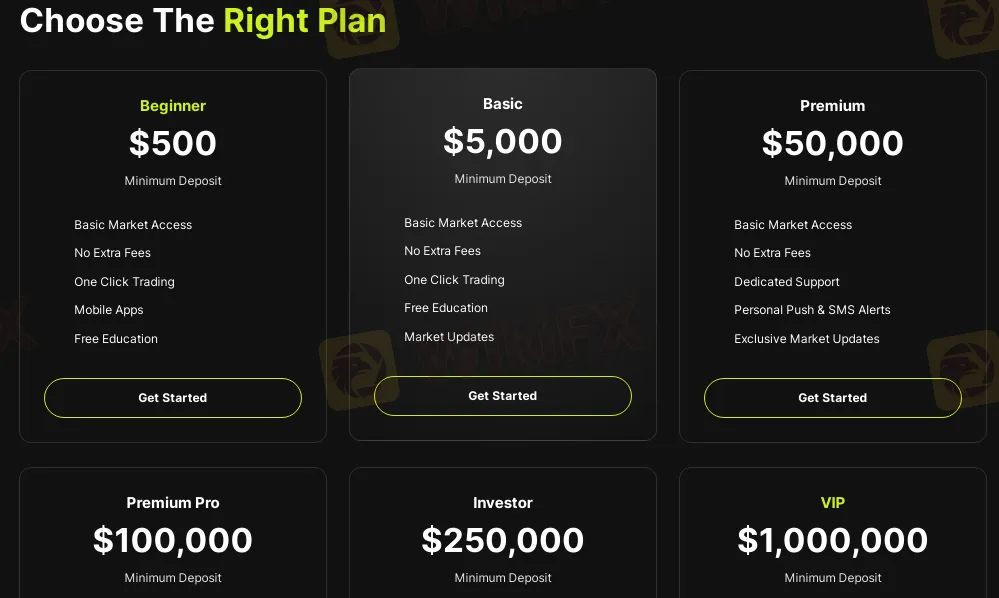
Task: Click Personal Push & SMS Alerts feature
Action: [812, 310]
